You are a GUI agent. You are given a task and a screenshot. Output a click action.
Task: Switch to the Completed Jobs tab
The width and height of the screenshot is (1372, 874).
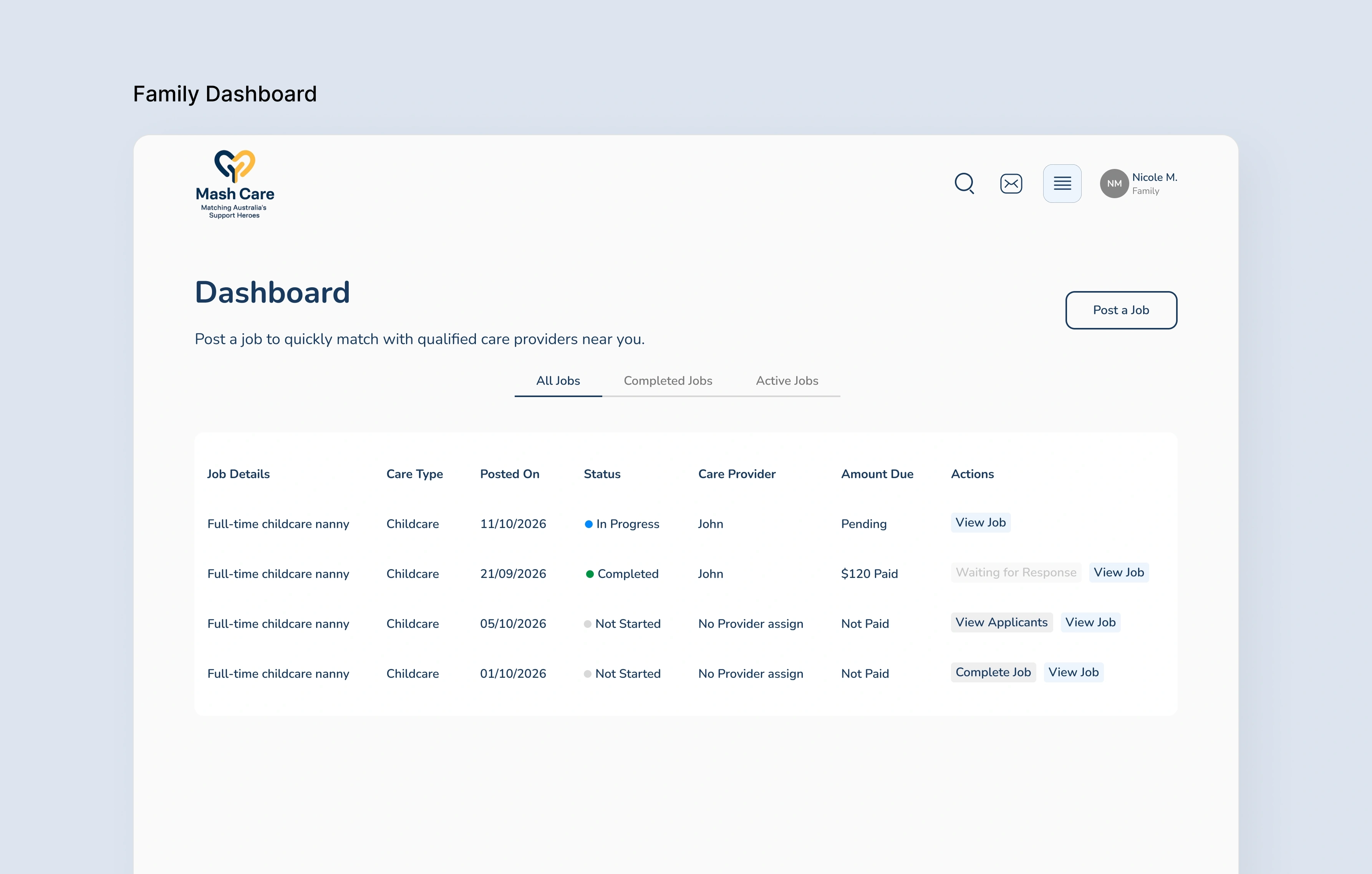point(668,381)
